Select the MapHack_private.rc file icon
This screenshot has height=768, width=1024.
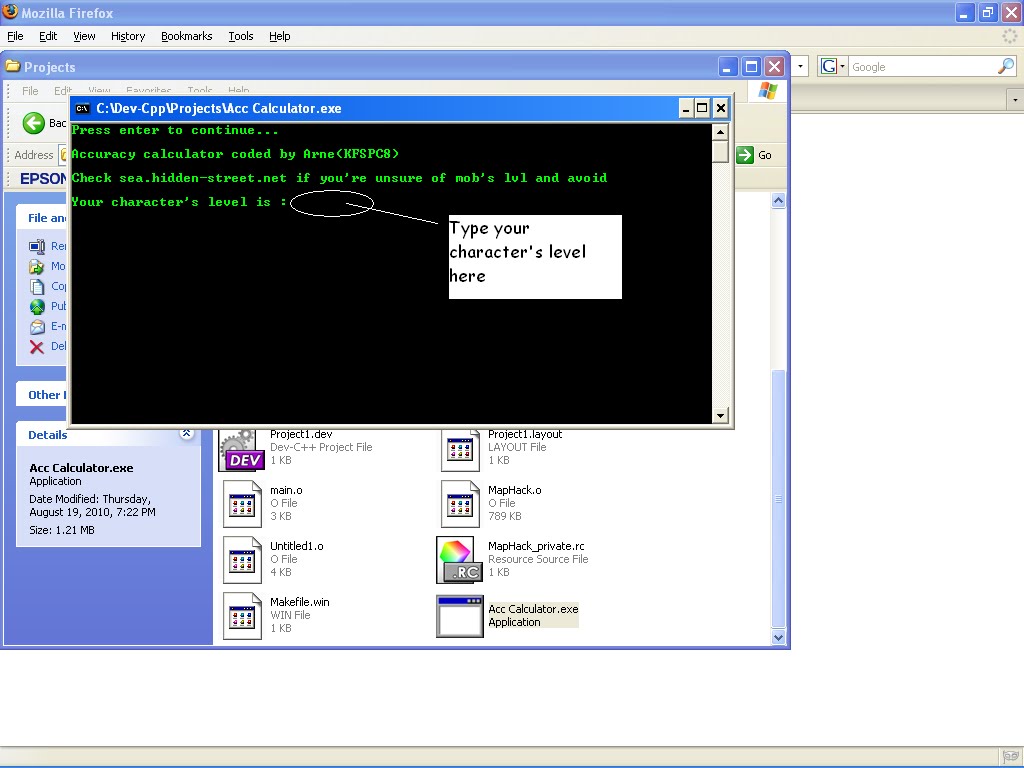coord(459,560)
